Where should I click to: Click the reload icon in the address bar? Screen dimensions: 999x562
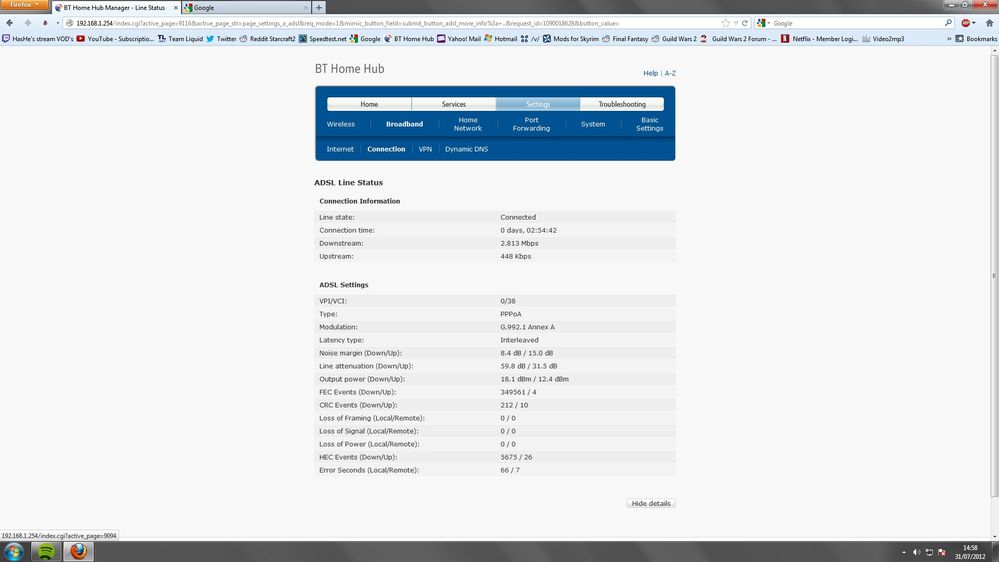[x=744, y=23]
